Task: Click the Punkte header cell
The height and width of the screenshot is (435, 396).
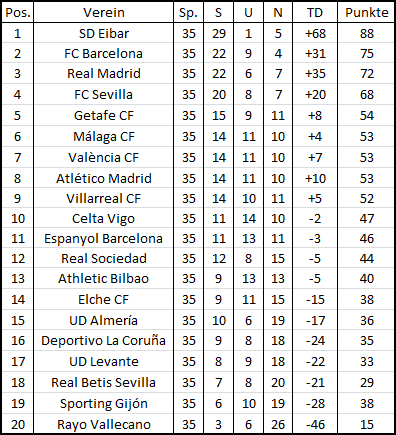Action: tap(366, 13)
